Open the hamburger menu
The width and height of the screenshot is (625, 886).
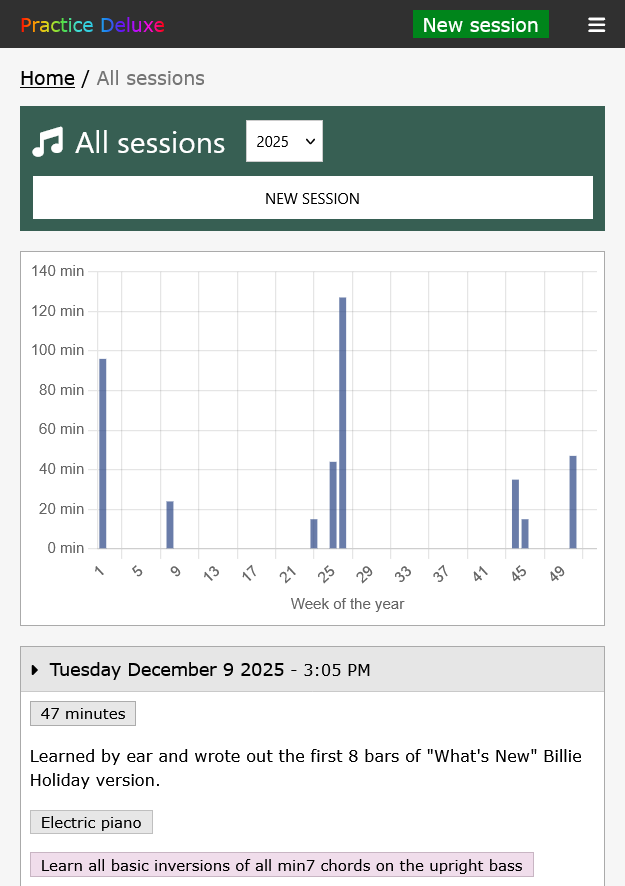pyautogui.click(x=596, y=25)
